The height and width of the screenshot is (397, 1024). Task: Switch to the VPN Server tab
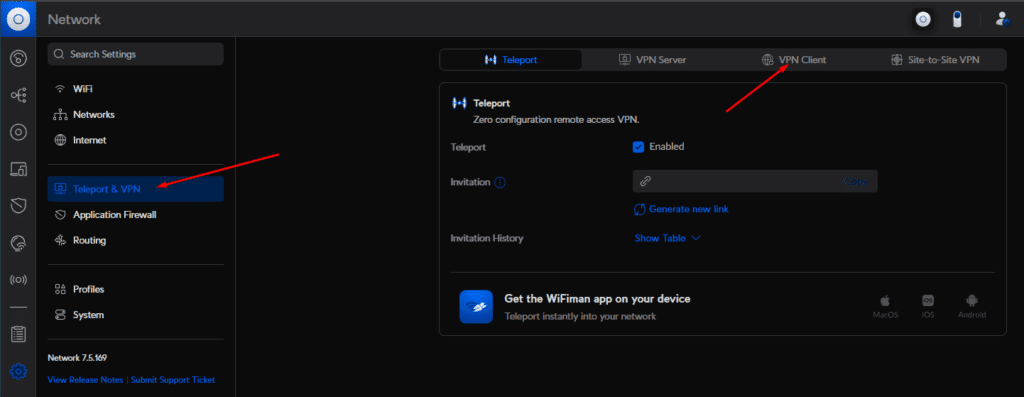click(652, 59)
